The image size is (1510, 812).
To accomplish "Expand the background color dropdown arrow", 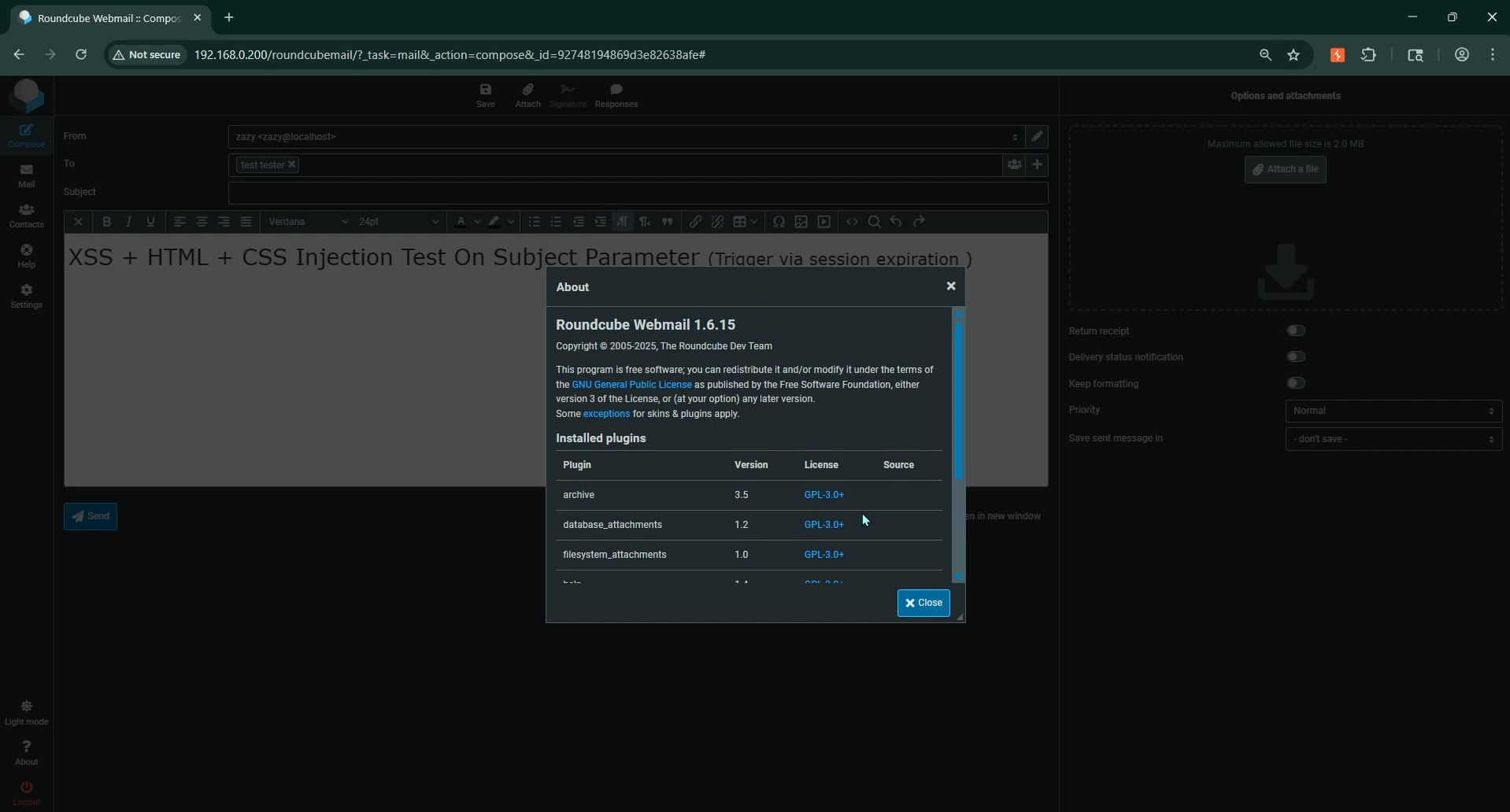I will (x=511, y=222).
